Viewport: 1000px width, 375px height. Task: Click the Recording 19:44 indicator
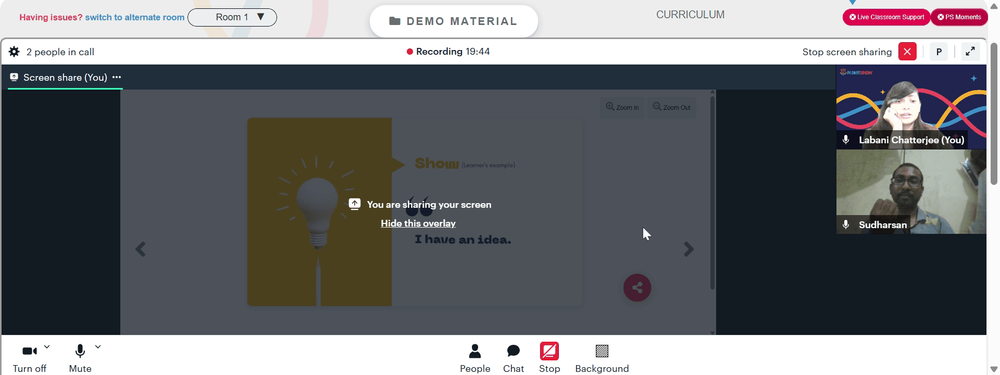point(448,52)
